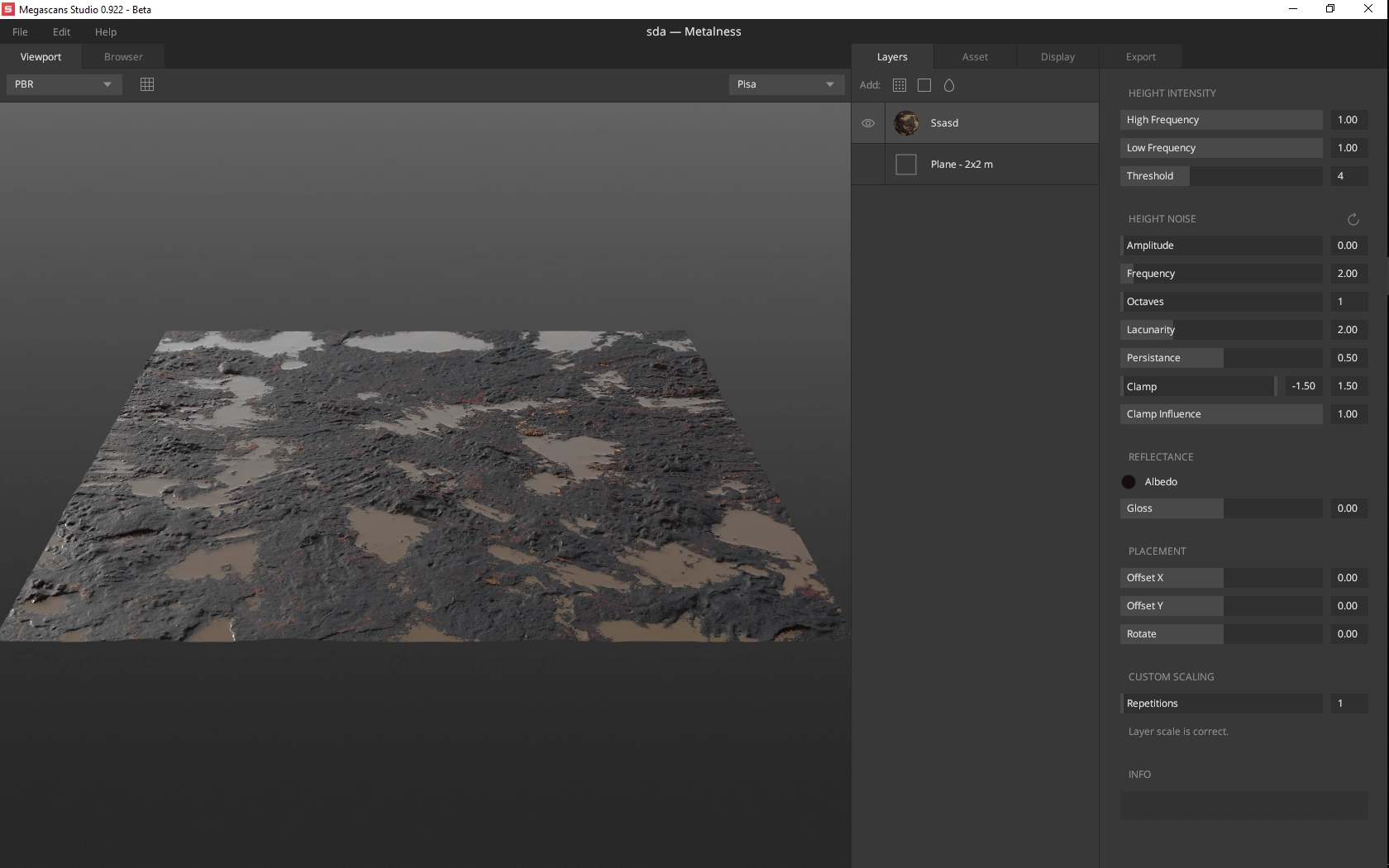Image resolution: width=1389 pixels, height=868 pixels.
Task: Click the Clamp maximum value 1.50
Action: pyautogui.click(x=1349, y=386)
